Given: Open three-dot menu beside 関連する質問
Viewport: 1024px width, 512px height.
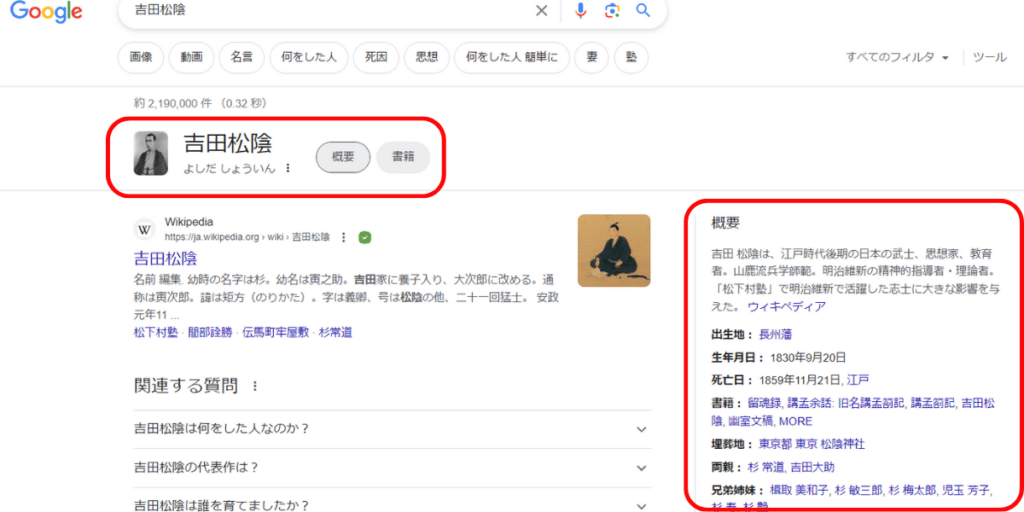Looking at the screenshot, I should click(x=255, y=387).
